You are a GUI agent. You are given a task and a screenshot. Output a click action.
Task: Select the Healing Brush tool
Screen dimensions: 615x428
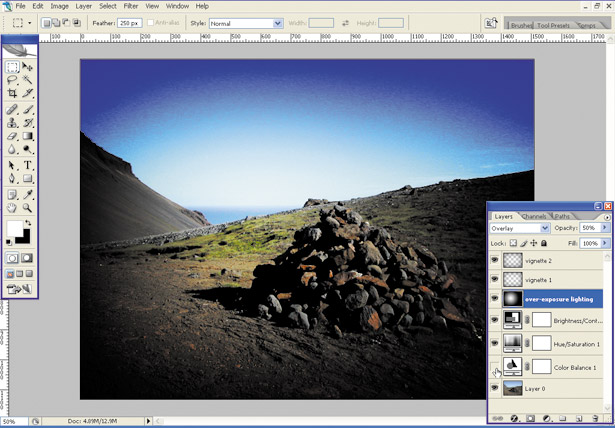click(x=12, y=109)
